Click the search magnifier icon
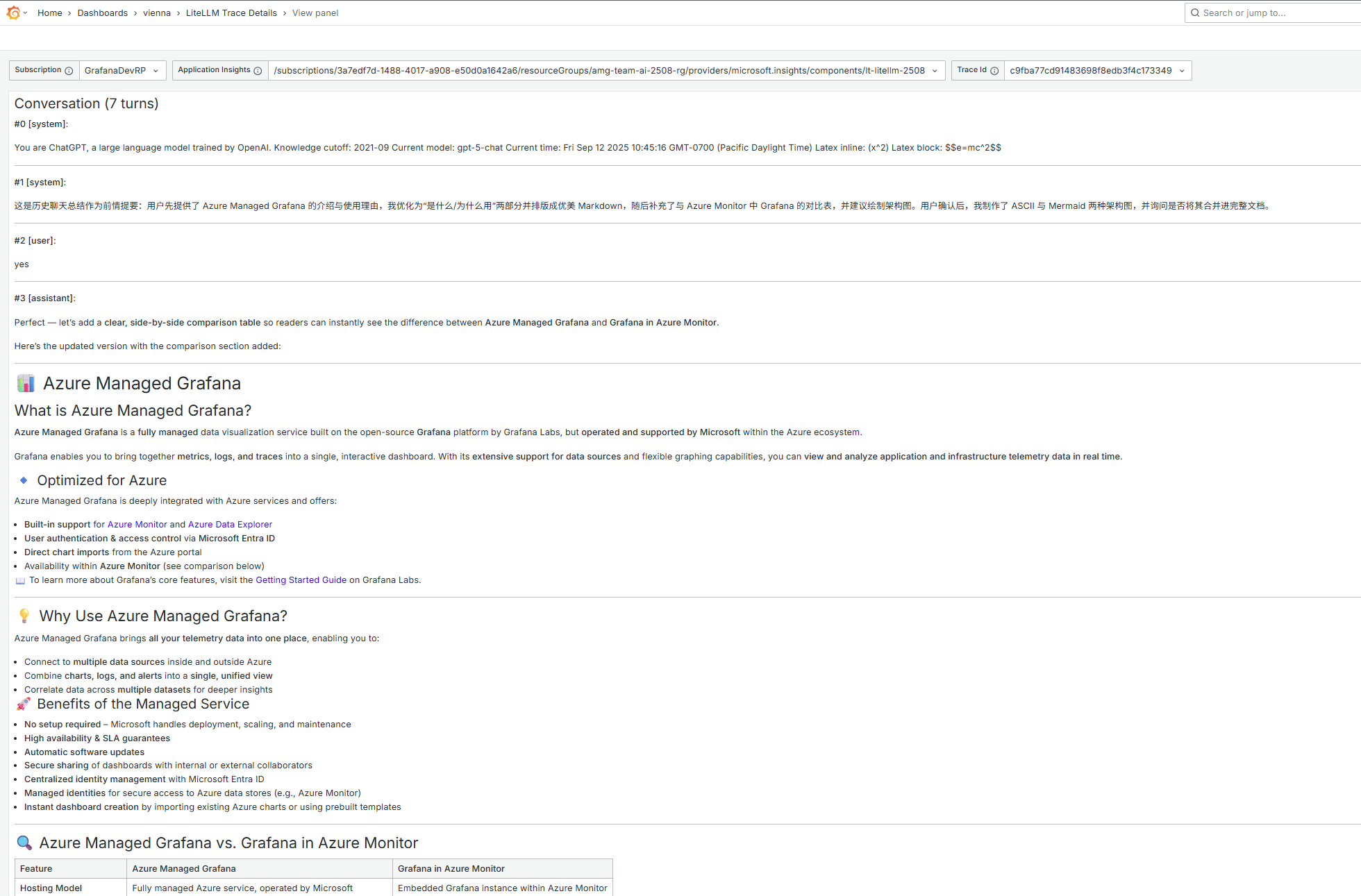The image size is (1361, 896). [x=1195, y=12]
